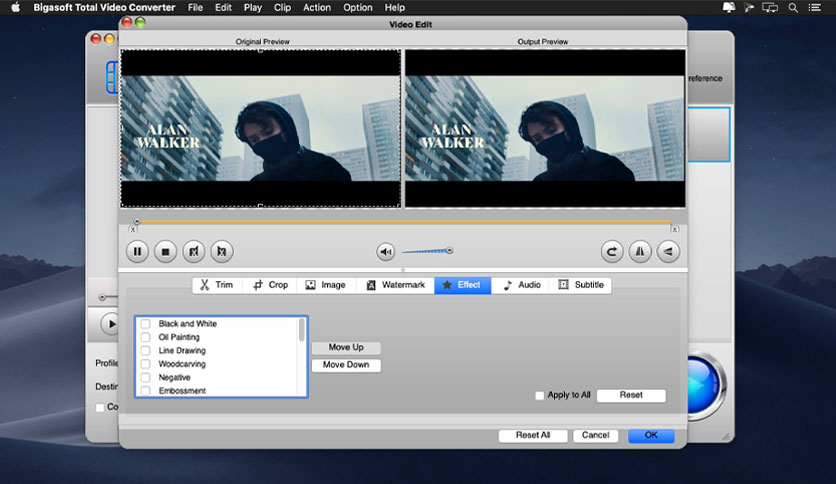Open the Notification Center list icon
This screenshot has height=484, width=836.
coord(814,7)
